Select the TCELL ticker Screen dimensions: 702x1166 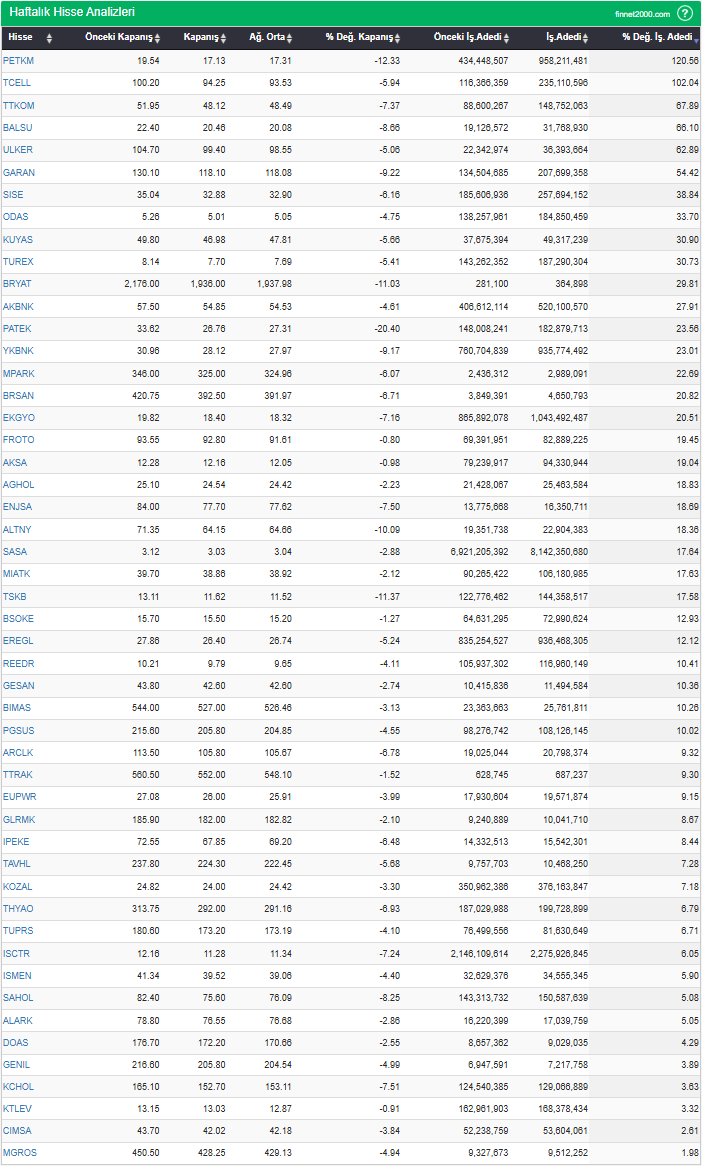17,83
